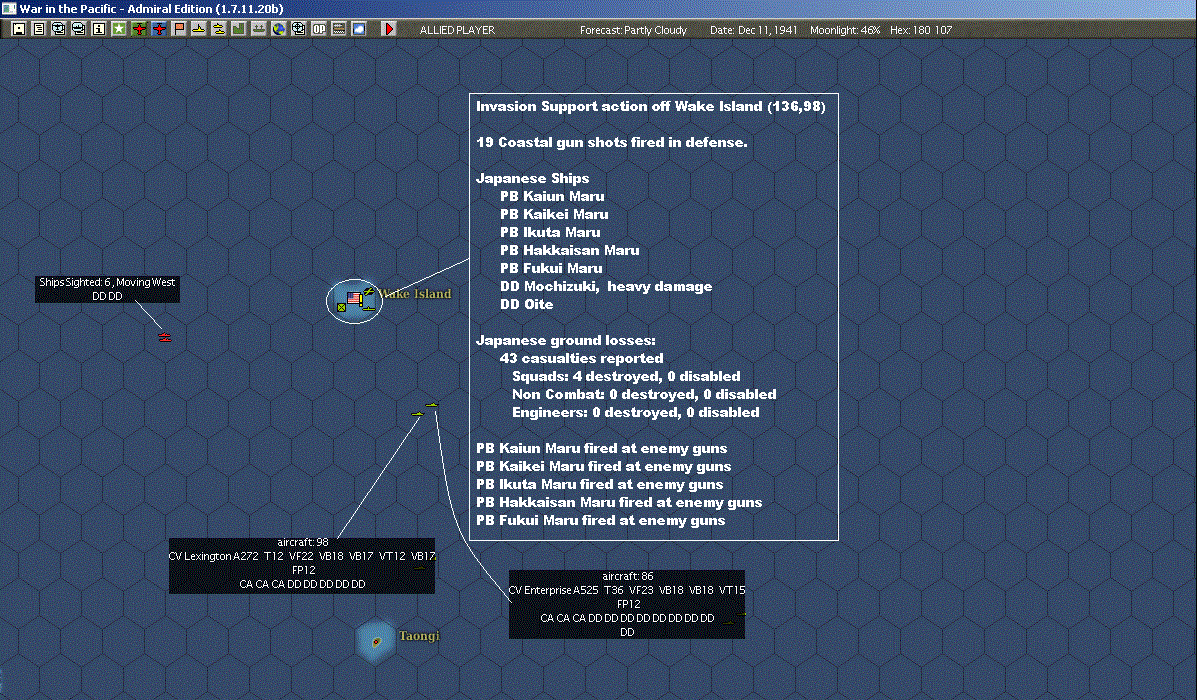Click the gray convoy ship toolbar icon

pos(259,29)
